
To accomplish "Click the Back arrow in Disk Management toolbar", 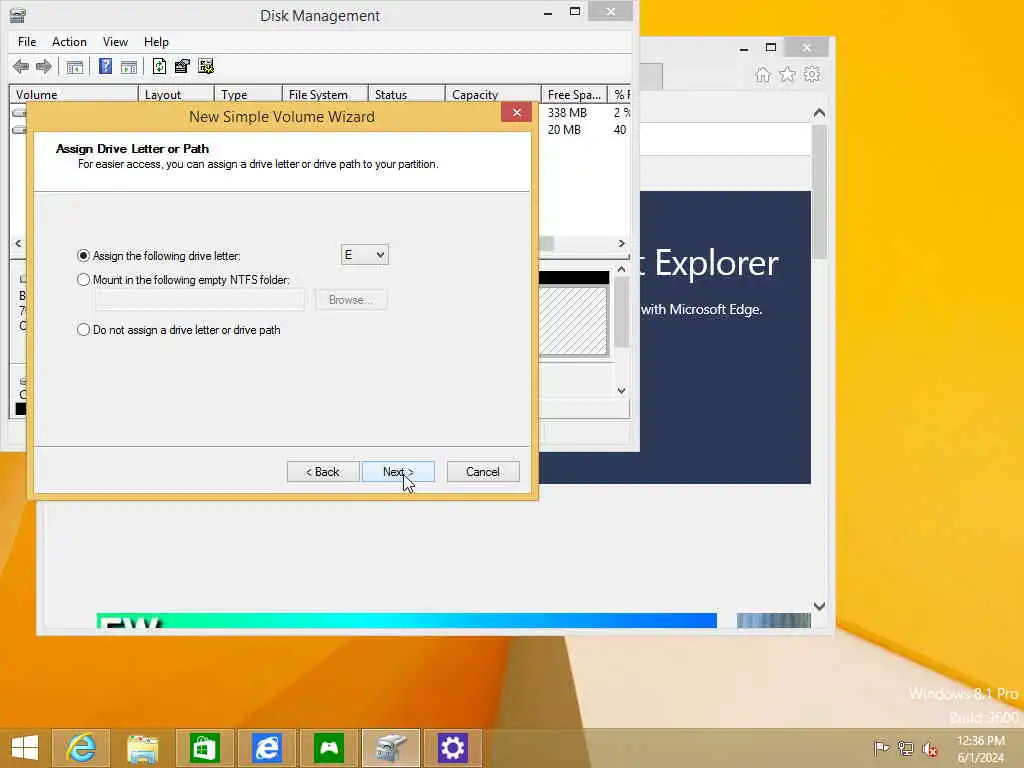I will tap(21, 66).
